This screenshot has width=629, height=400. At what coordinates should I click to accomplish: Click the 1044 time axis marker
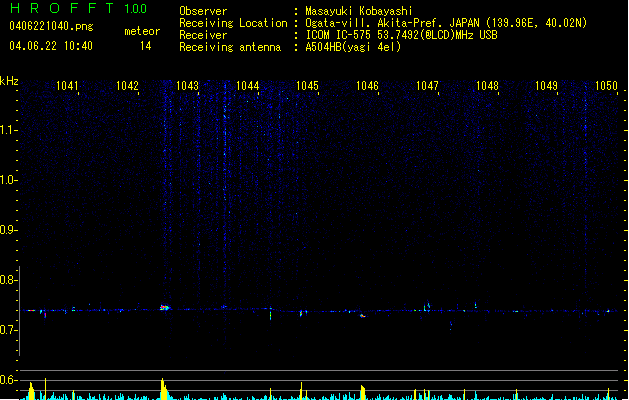pos(248,85)
